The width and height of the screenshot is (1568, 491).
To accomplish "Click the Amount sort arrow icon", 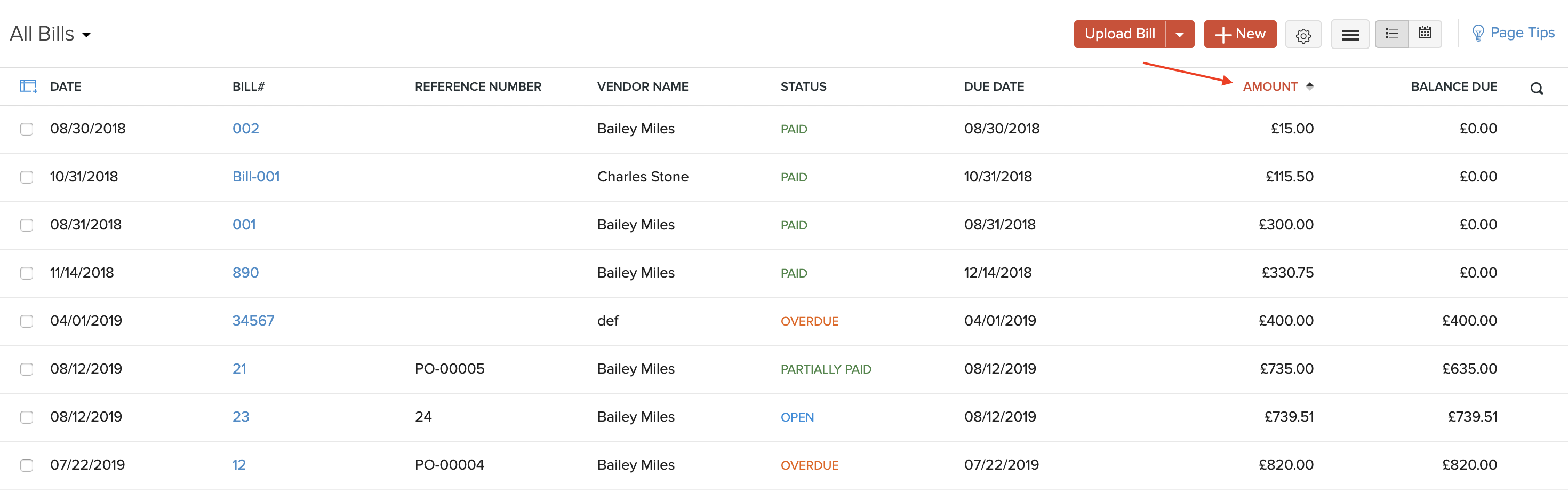I will [1309, 86].
